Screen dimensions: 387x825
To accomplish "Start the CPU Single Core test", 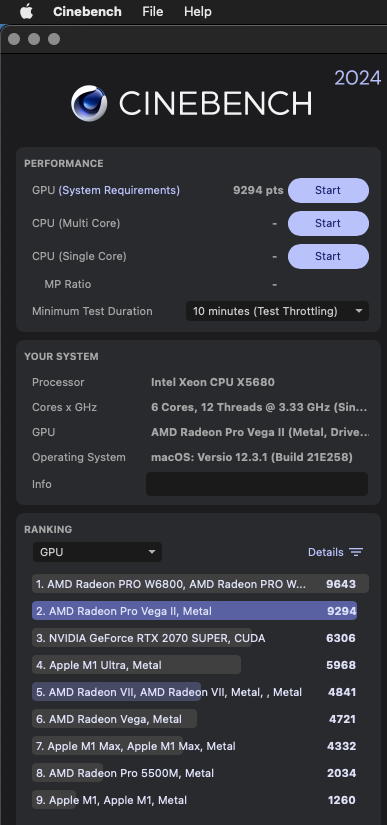I will click(328, 256).
